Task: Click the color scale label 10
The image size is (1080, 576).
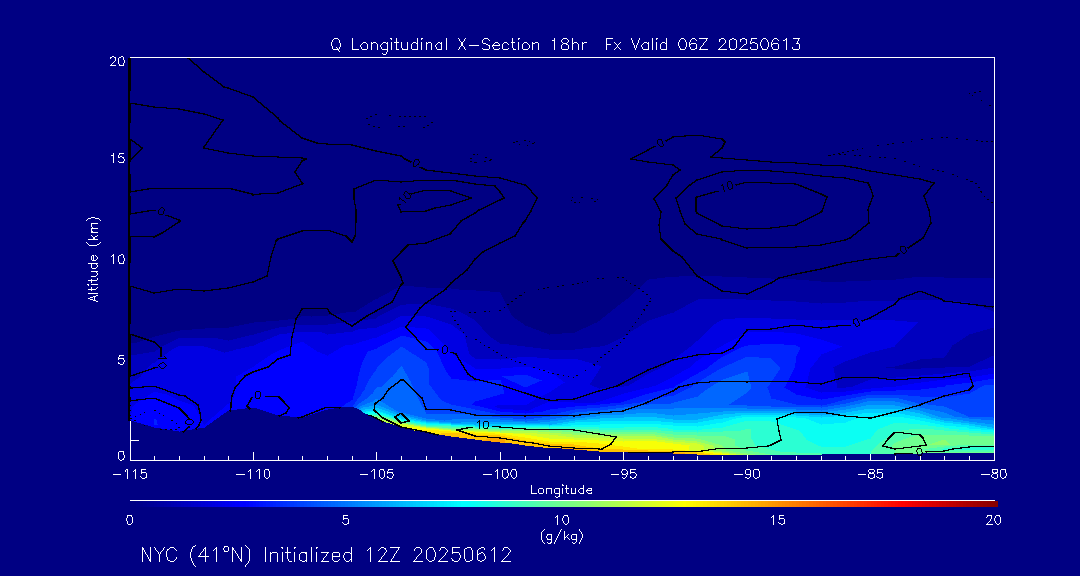Action: [x=561, y=520]
